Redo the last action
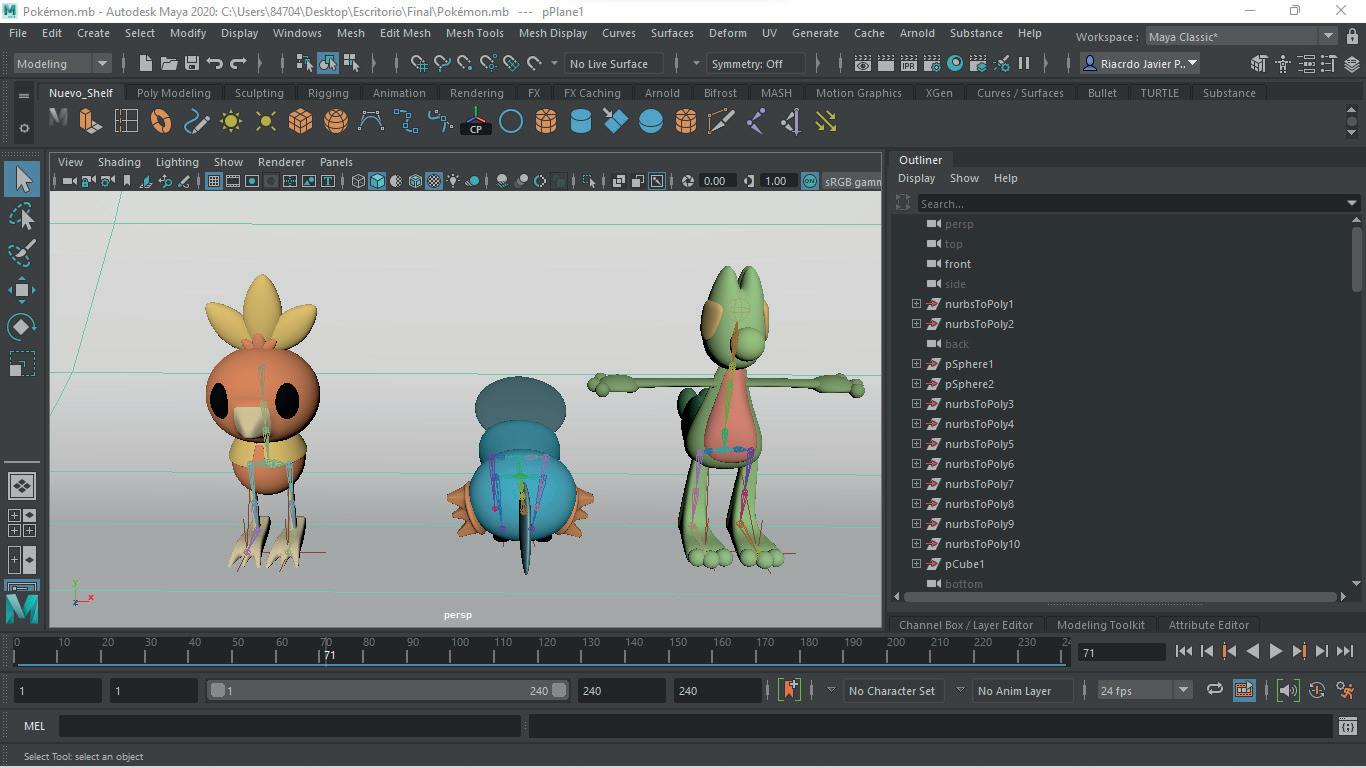1366x768 pixels. click(x=238, y=63)
